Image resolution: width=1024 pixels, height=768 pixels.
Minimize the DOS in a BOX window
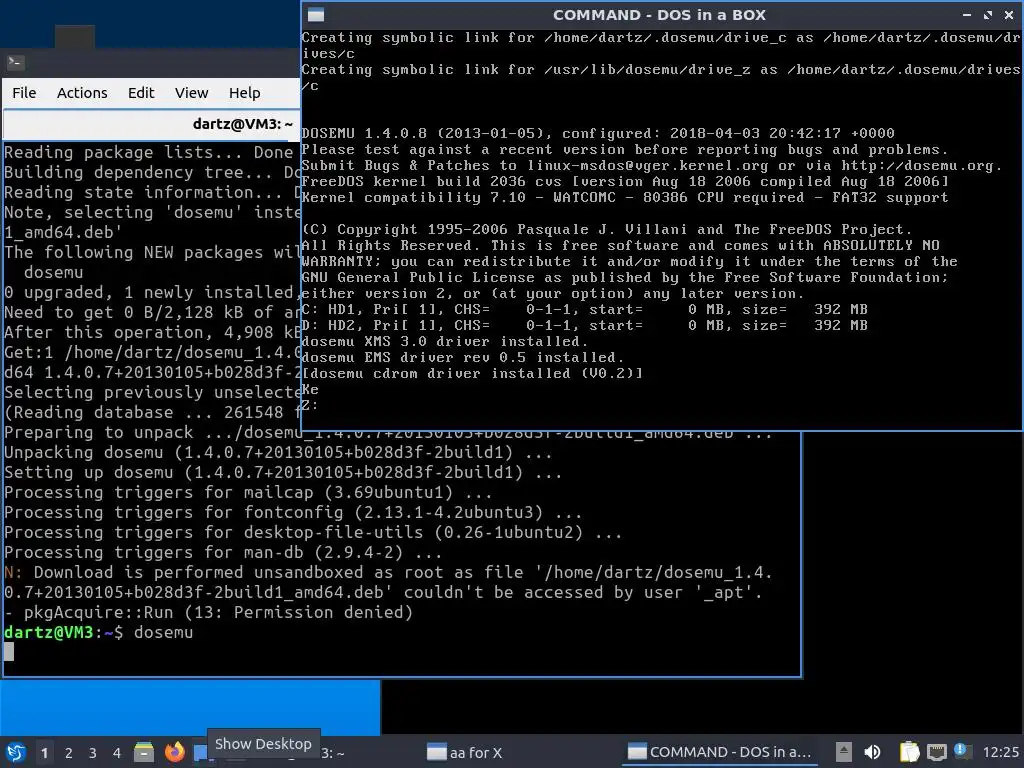[967, 15]
